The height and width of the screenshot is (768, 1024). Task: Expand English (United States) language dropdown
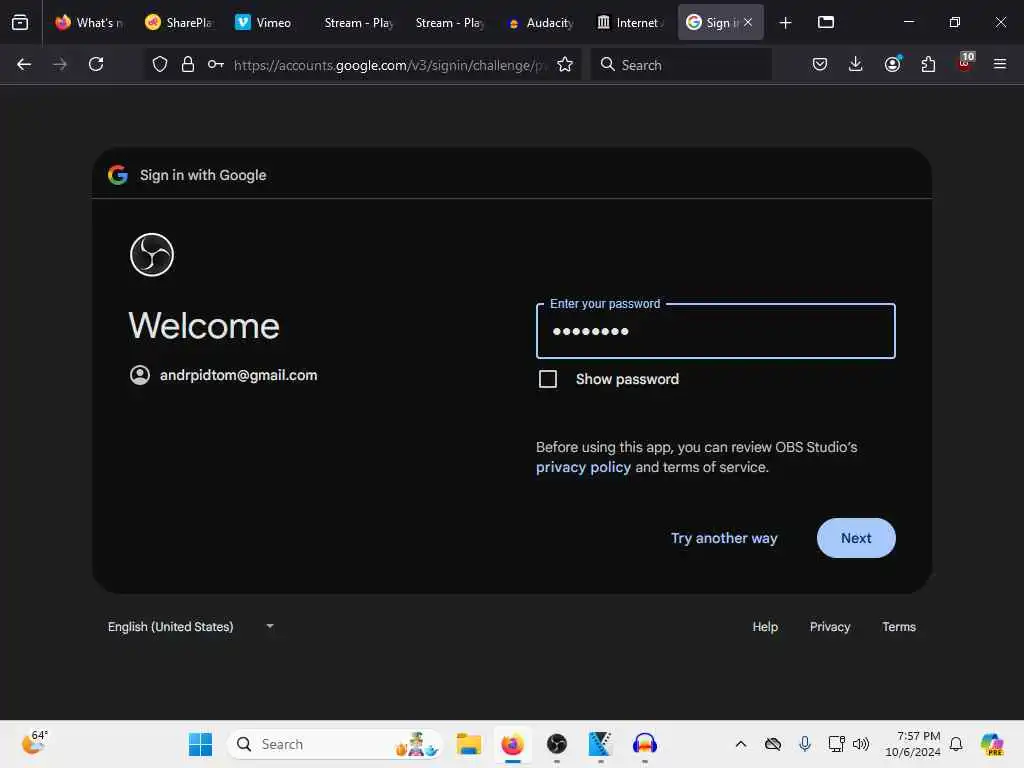pyautogui.click(x=191, y=626)
